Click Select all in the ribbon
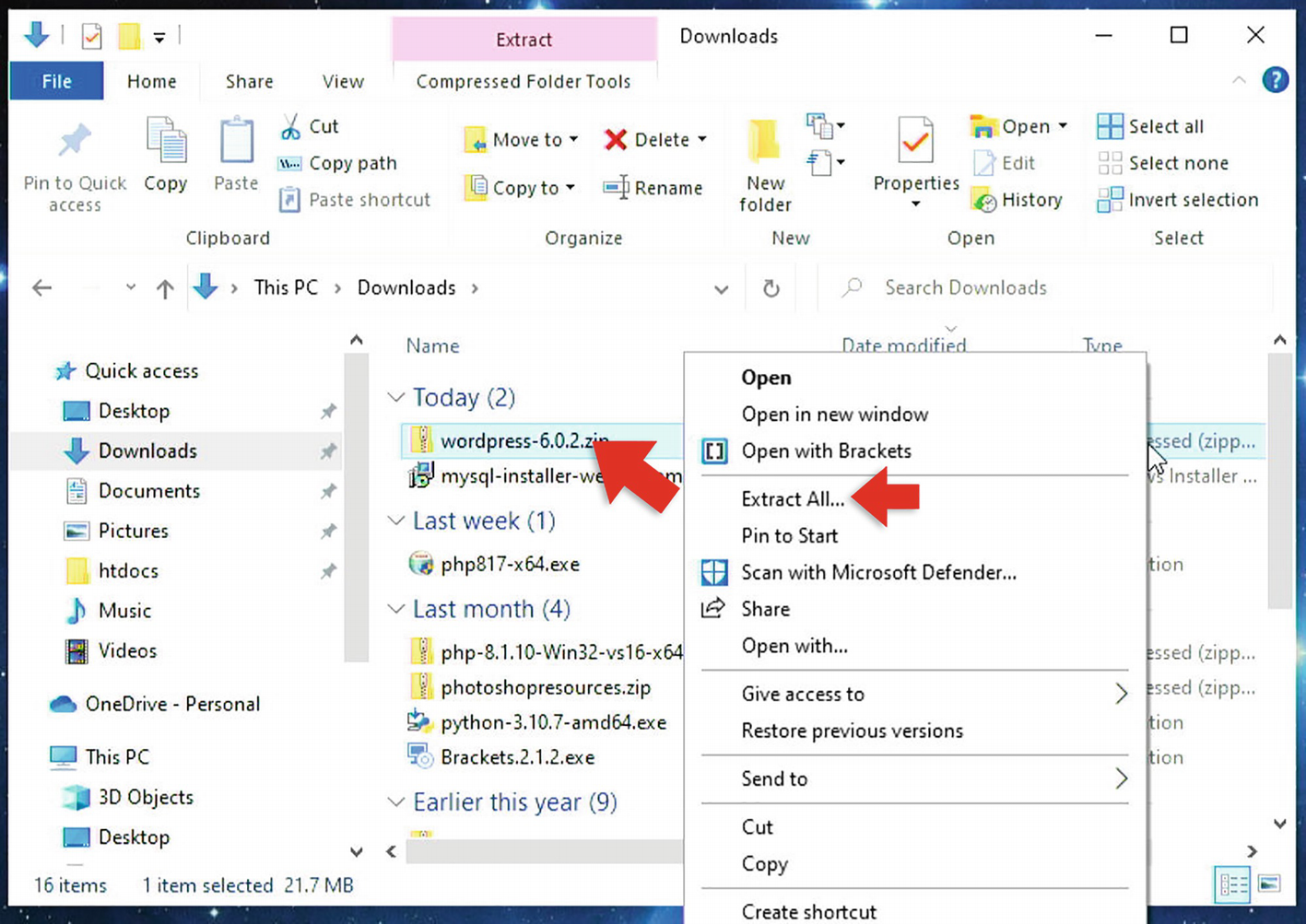 point(1151,126)
